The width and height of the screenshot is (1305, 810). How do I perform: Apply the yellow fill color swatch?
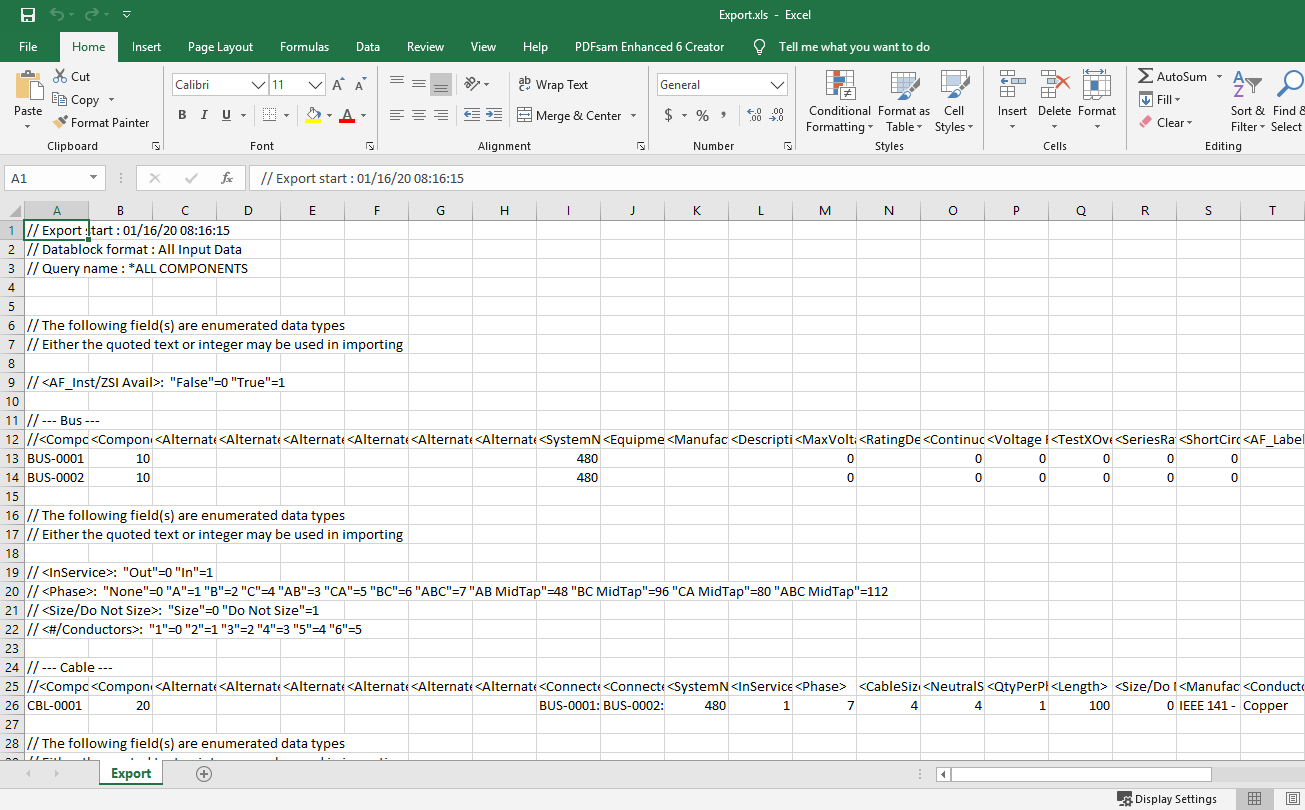pos(313,116)
